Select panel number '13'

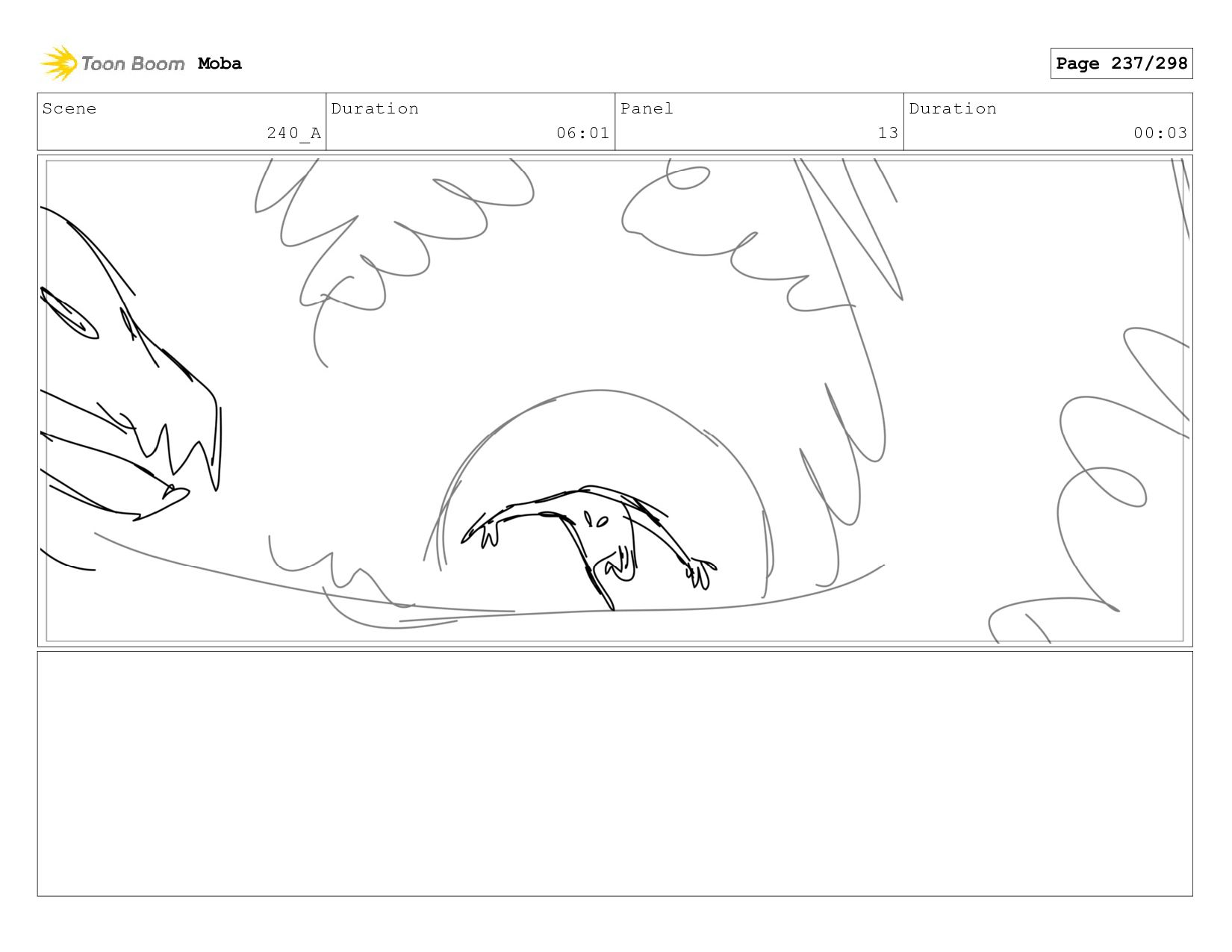(888, 134)
